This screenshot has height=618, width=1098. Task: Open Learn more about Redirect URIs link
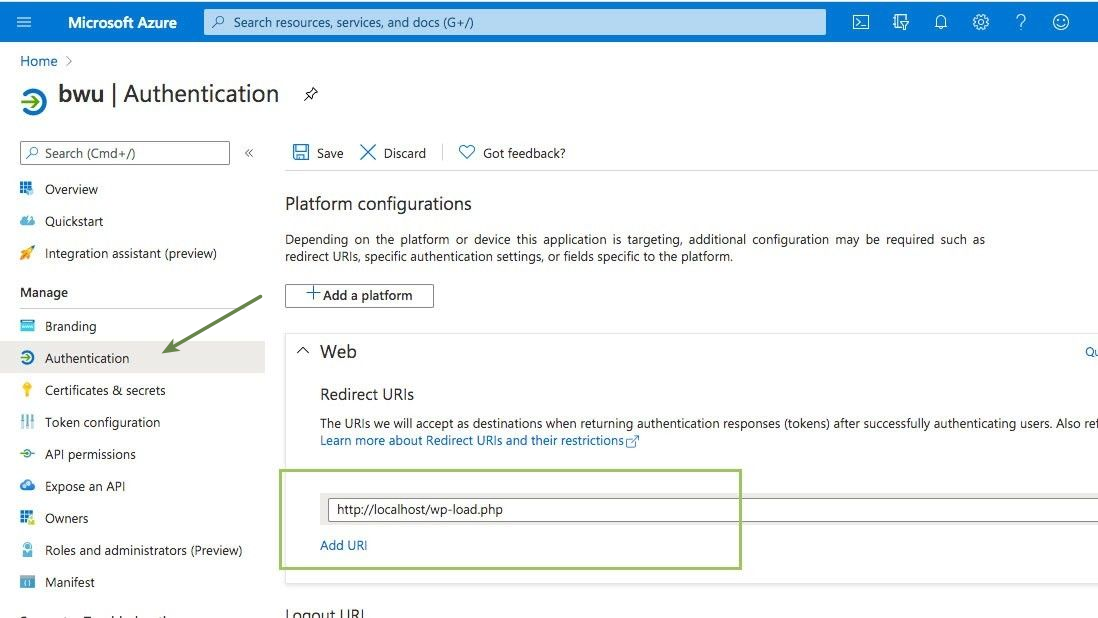tap(479, 440)
